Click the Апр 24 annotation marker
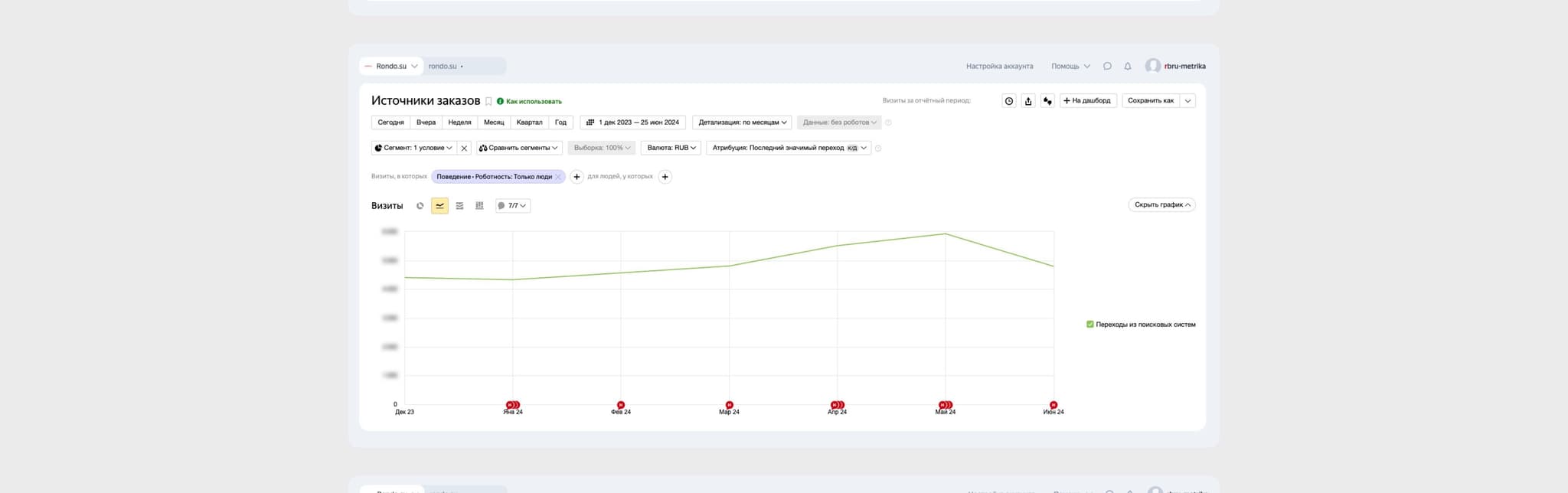1568x493 pixels. [x=837, y=405]
